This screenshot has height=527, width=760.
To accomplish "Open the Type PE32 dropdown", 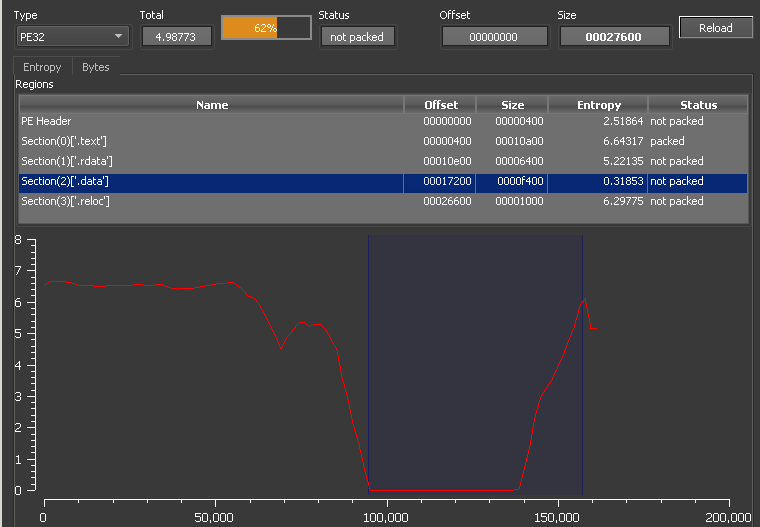I will [x=72, y=37].
